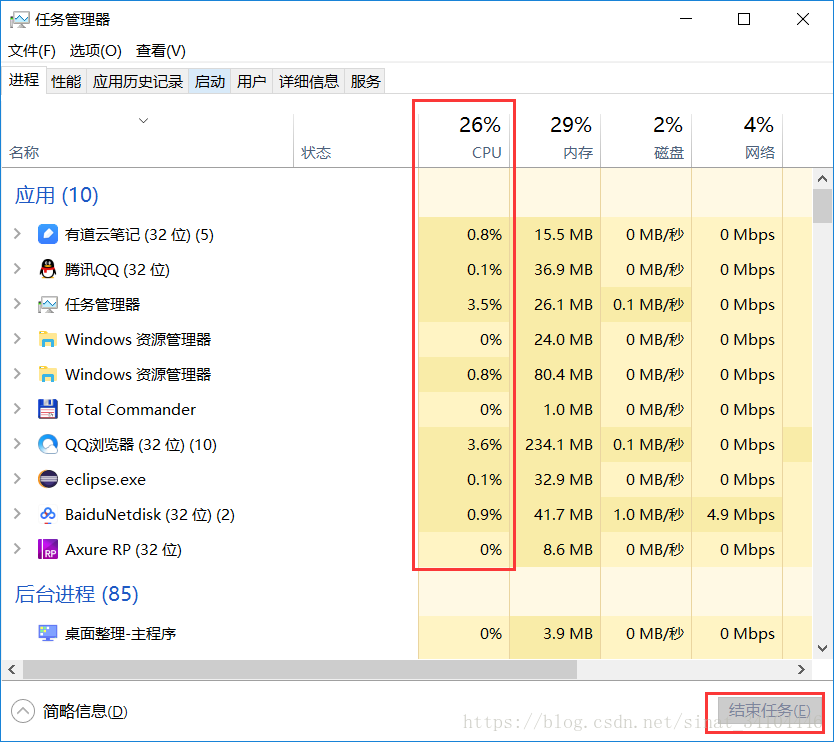Select the eclipse.exe row name
Image resolution: width=834 pixels, height=742 pixels.
(x=105, y=479)
